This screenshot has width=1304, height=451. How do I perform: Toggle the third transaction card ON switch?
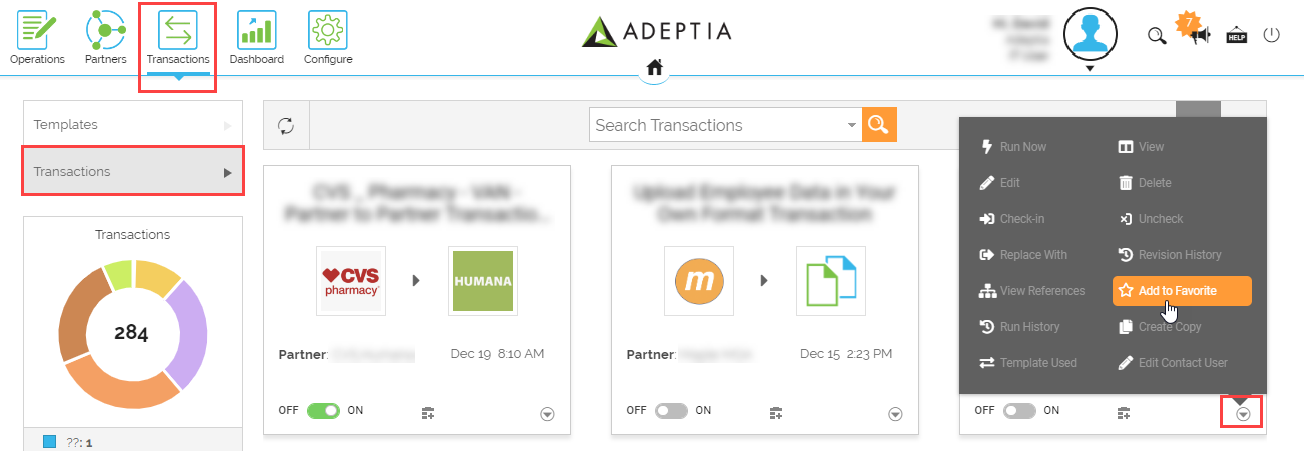[1019, 411]
